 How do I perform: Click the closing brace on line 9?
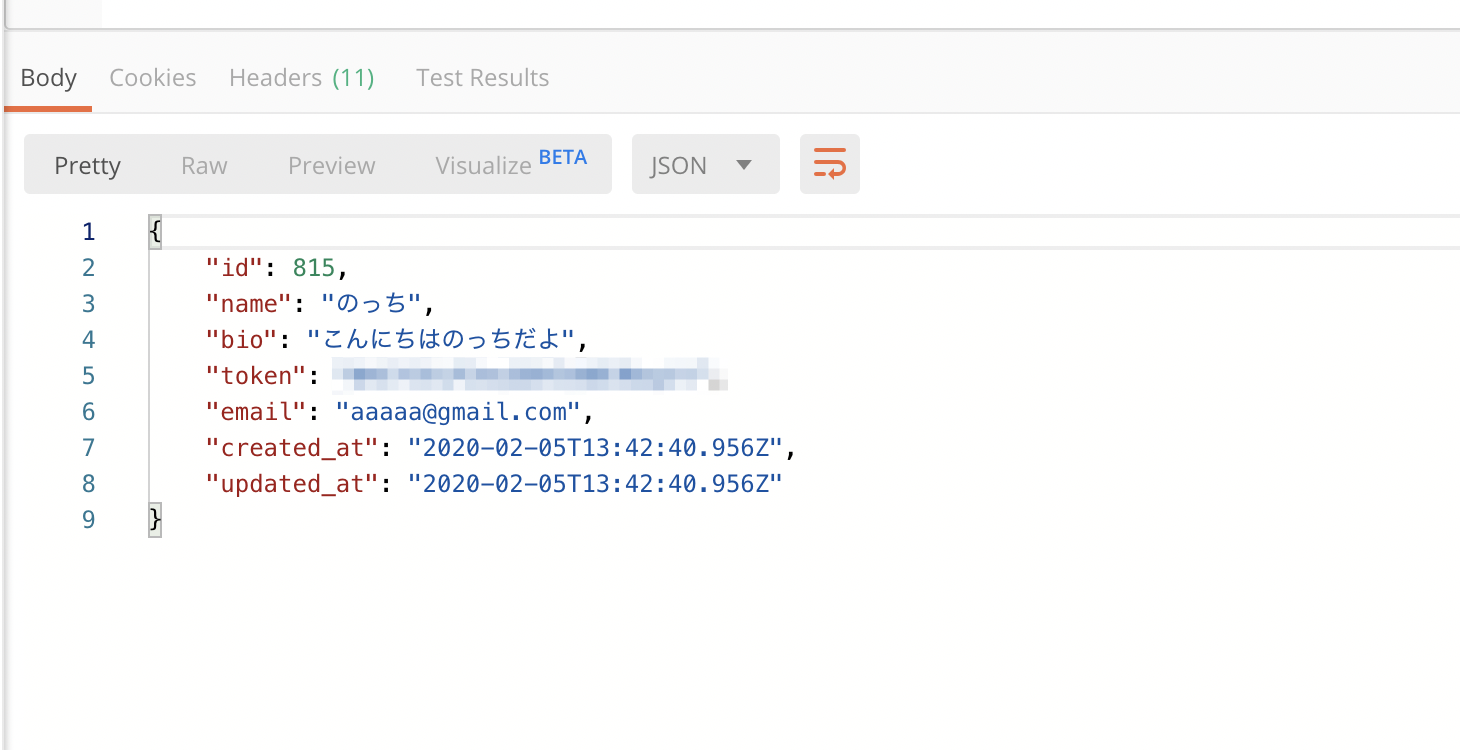coord(154,519)
